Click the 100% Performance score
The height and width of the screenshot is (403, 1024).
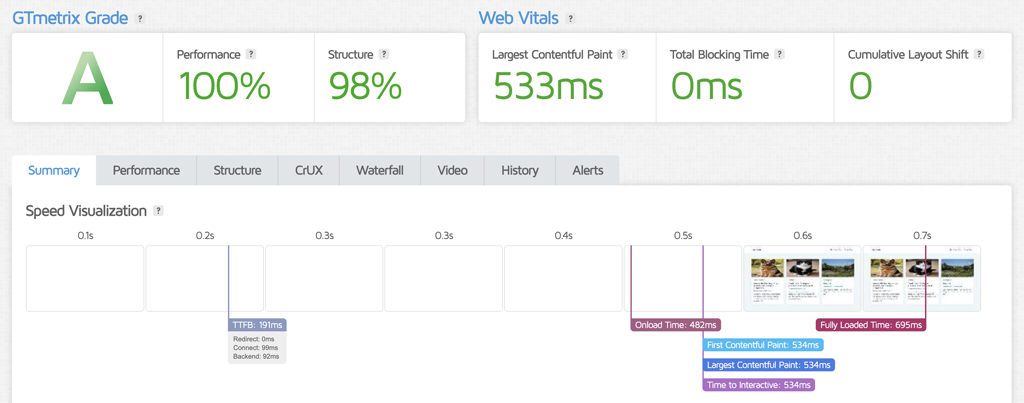click(224, 85)
